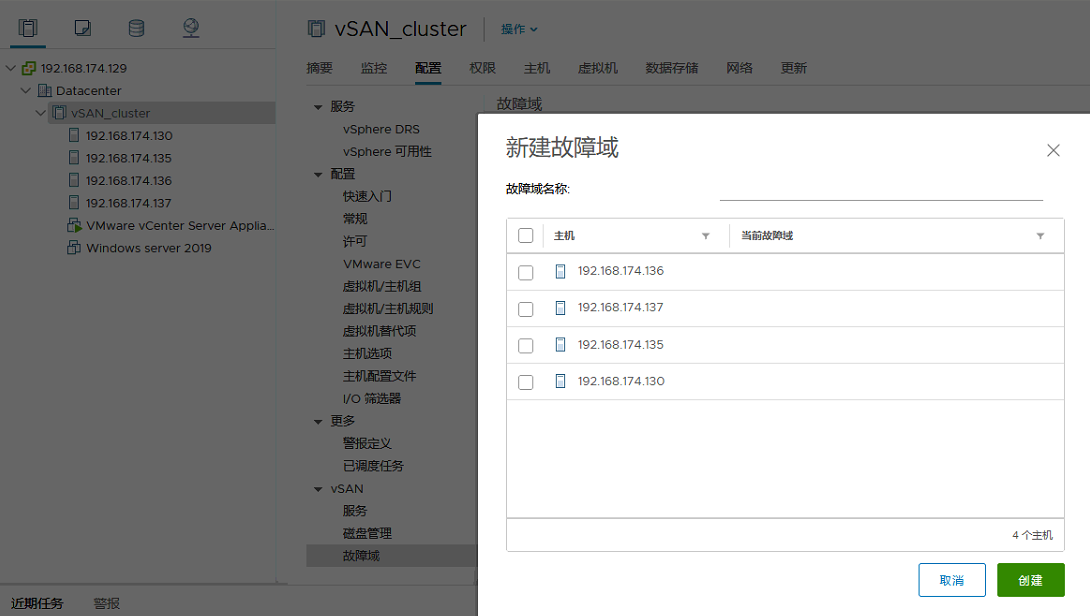Image resolution: width=1090 pixels, height=616 pixels.
Task: Switch to the 网络 tab
Action: (740, 68)
